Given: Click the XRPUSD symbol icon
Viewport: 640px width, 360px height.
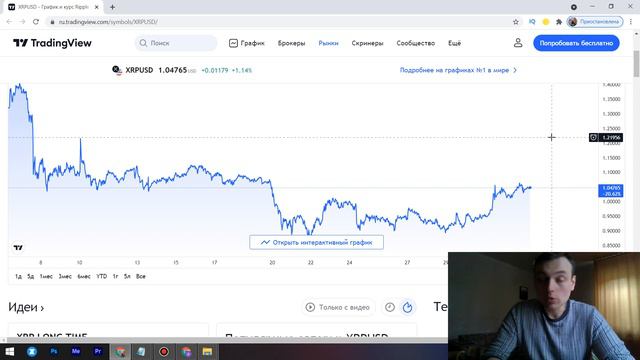Looking at the screenshot, I should coord(117,70).
